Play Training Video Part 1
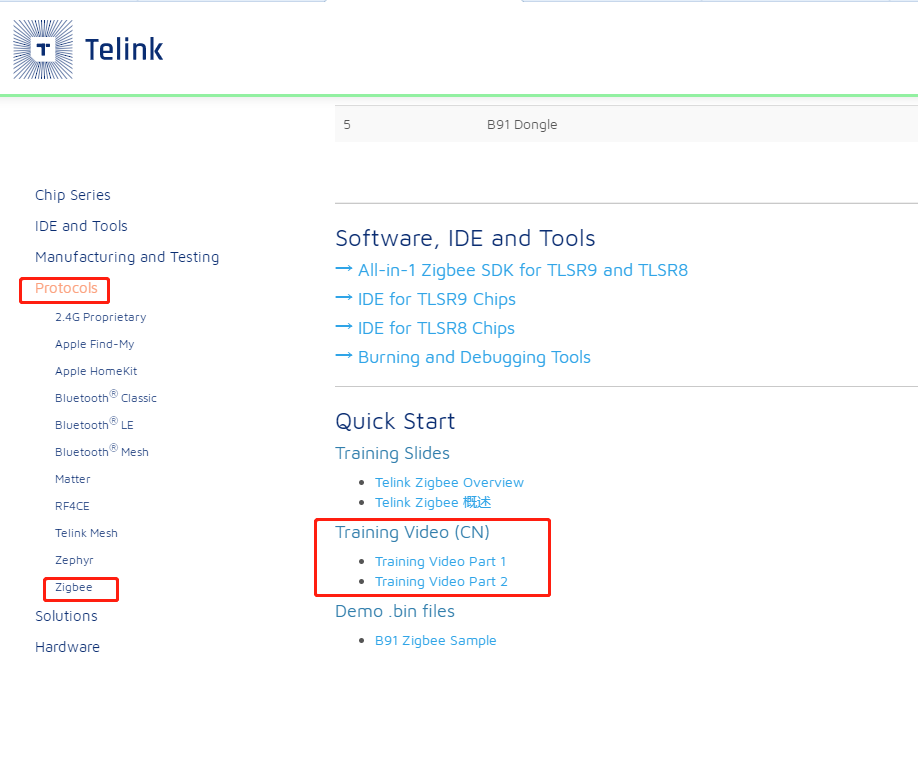This screenshot has height=764, width=918. click(440, 561)
